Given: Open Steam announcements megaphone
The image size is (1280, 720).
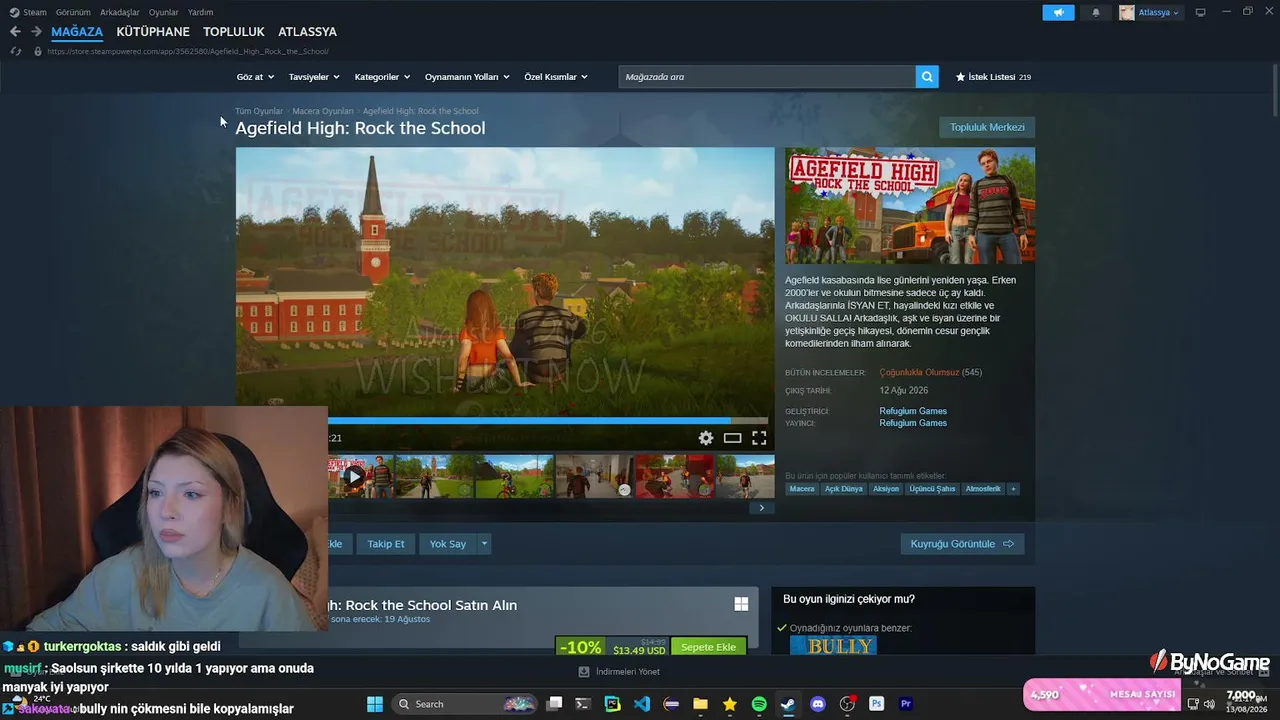Looking at the screenshot, I should (x=1058, y=13).
